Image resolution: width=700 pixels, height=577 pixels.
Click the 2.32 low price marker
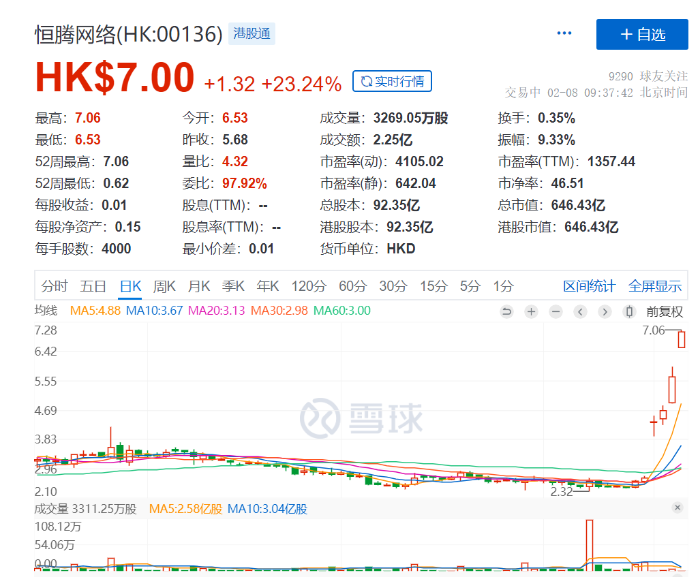tap(561, 492)
